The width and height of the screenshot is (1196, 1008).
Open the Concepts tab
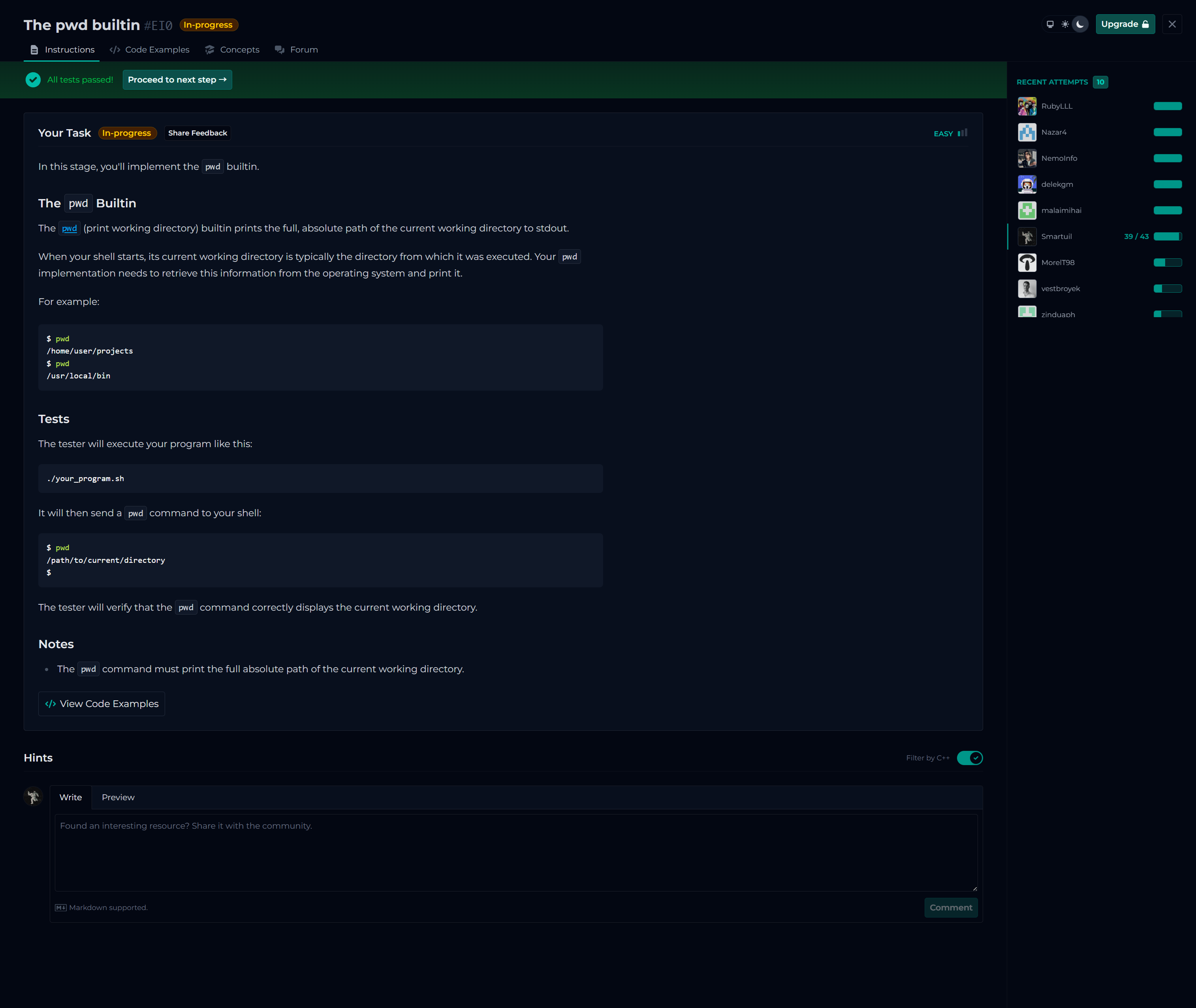coord(232,50)
